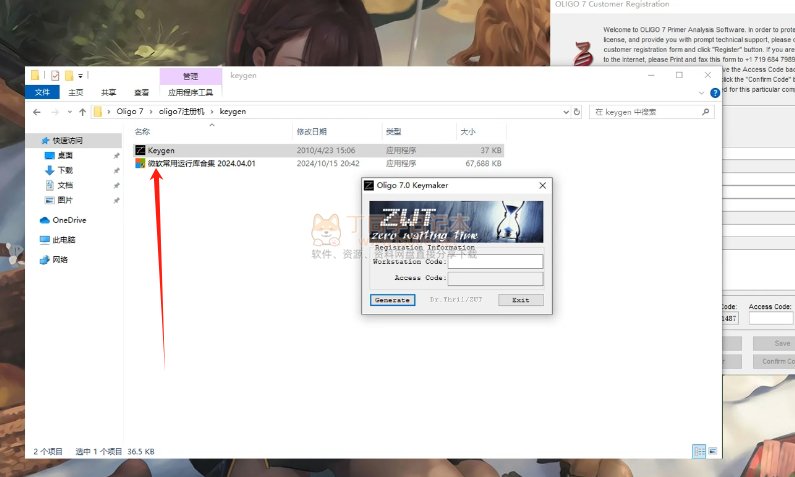Click the Explorer help question mark icon
The image size is (795, 477).
click(x=714, y=91)
